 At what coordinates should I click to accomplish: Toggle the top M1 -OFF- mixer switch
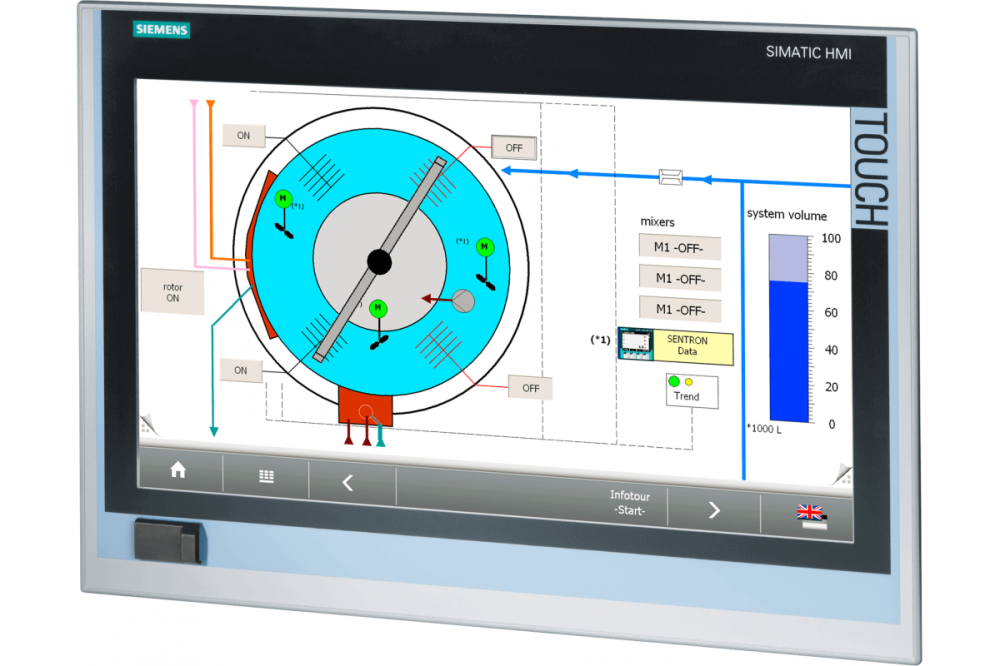pos(680,247)
